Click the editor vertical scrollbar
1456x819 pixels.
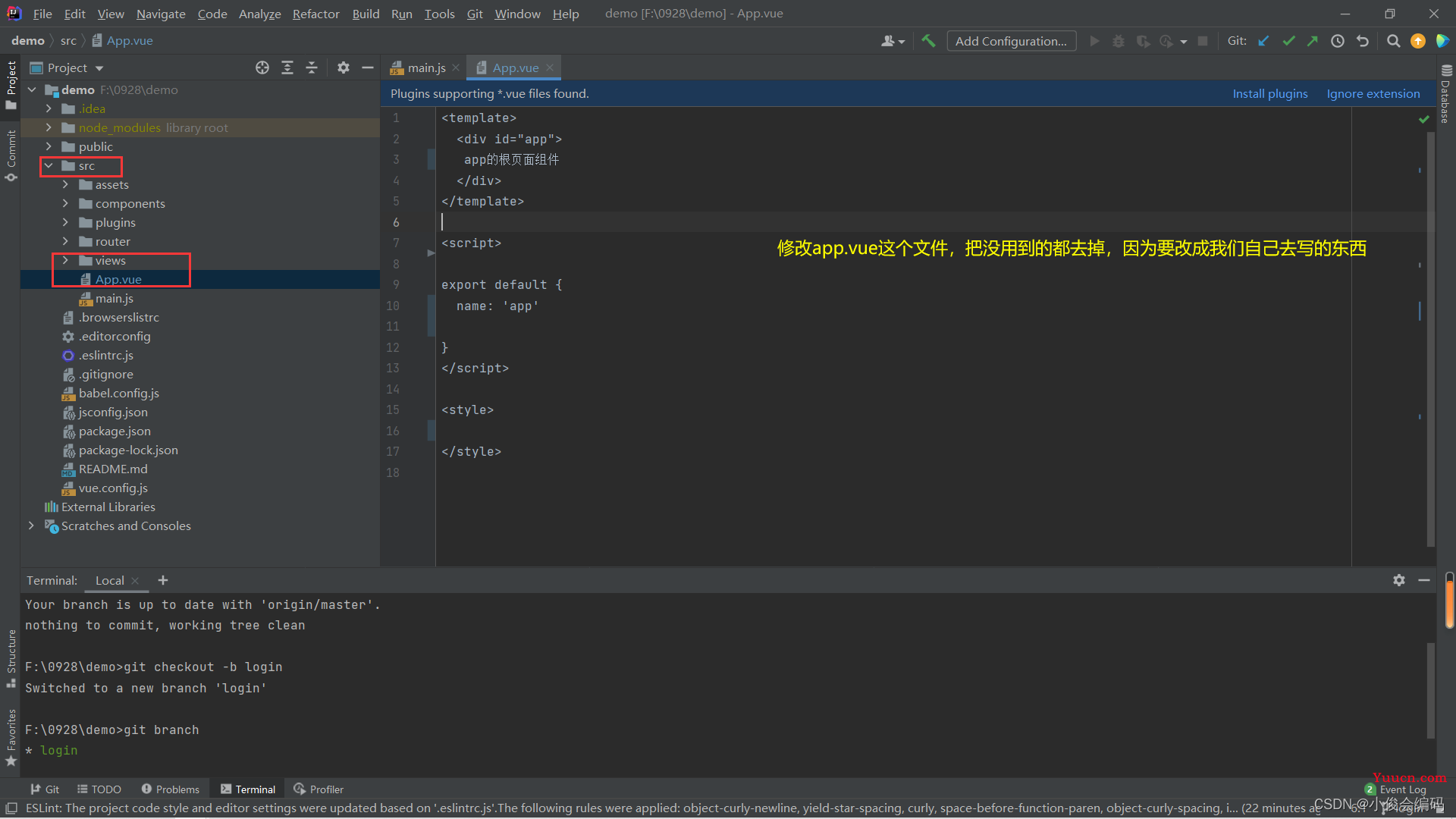pos(1431,337)
